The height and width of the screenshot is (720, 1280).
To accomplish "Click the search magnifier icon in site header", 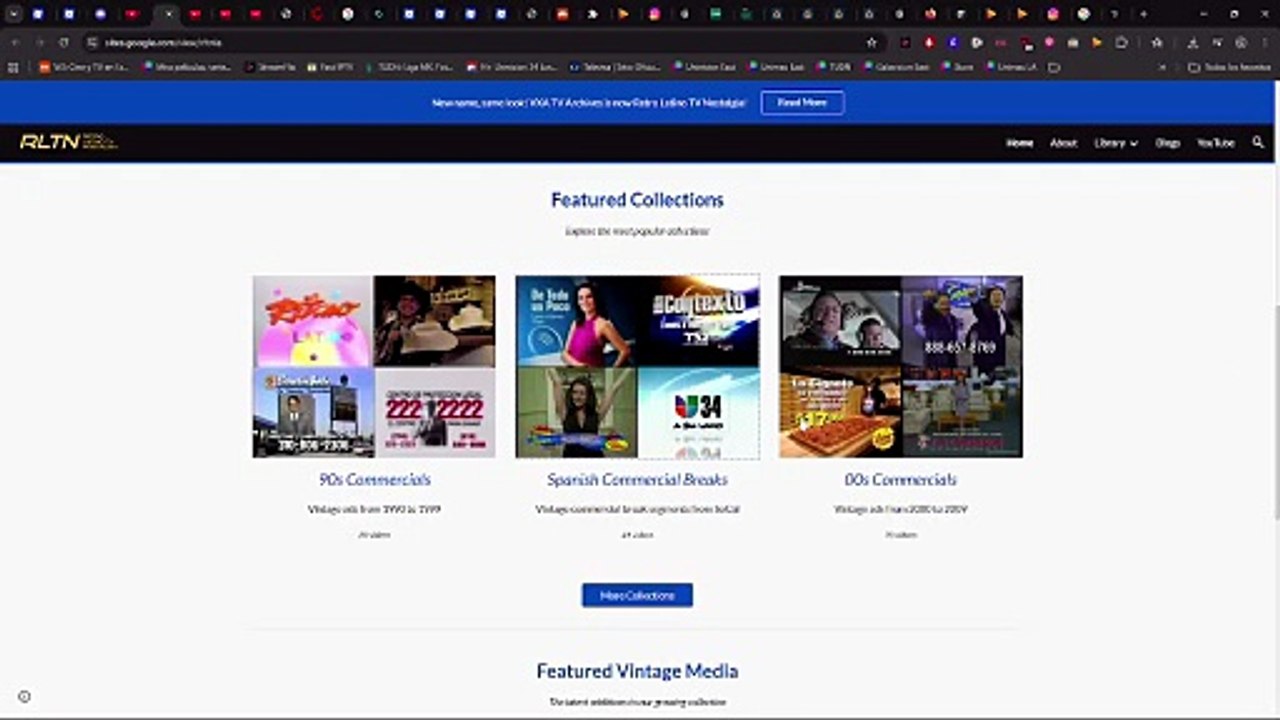I will pyautogui.click(x=1258, y=143).
